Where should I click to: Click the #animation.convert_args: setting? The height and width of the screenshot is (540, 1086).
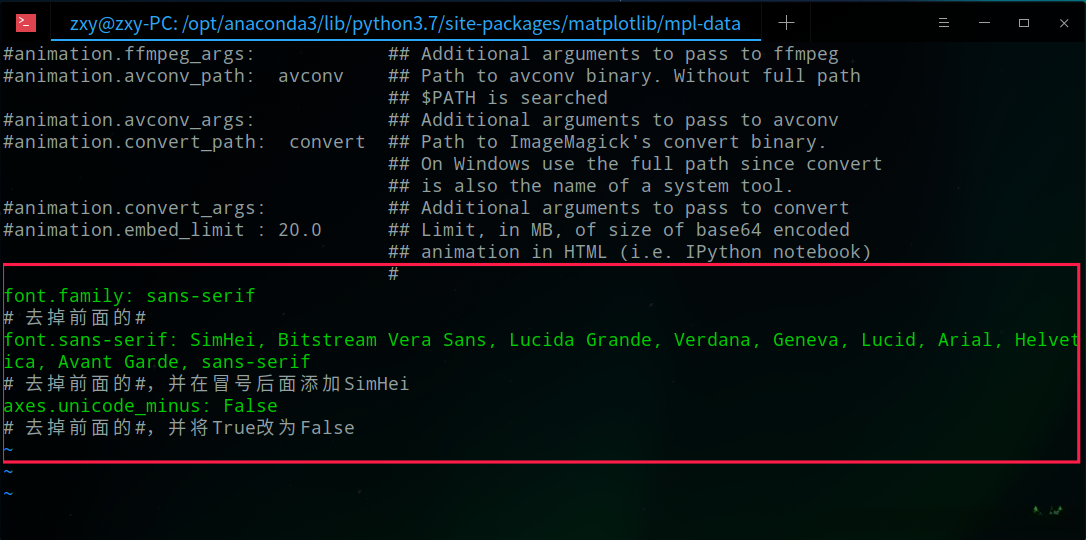coord(134,208)
